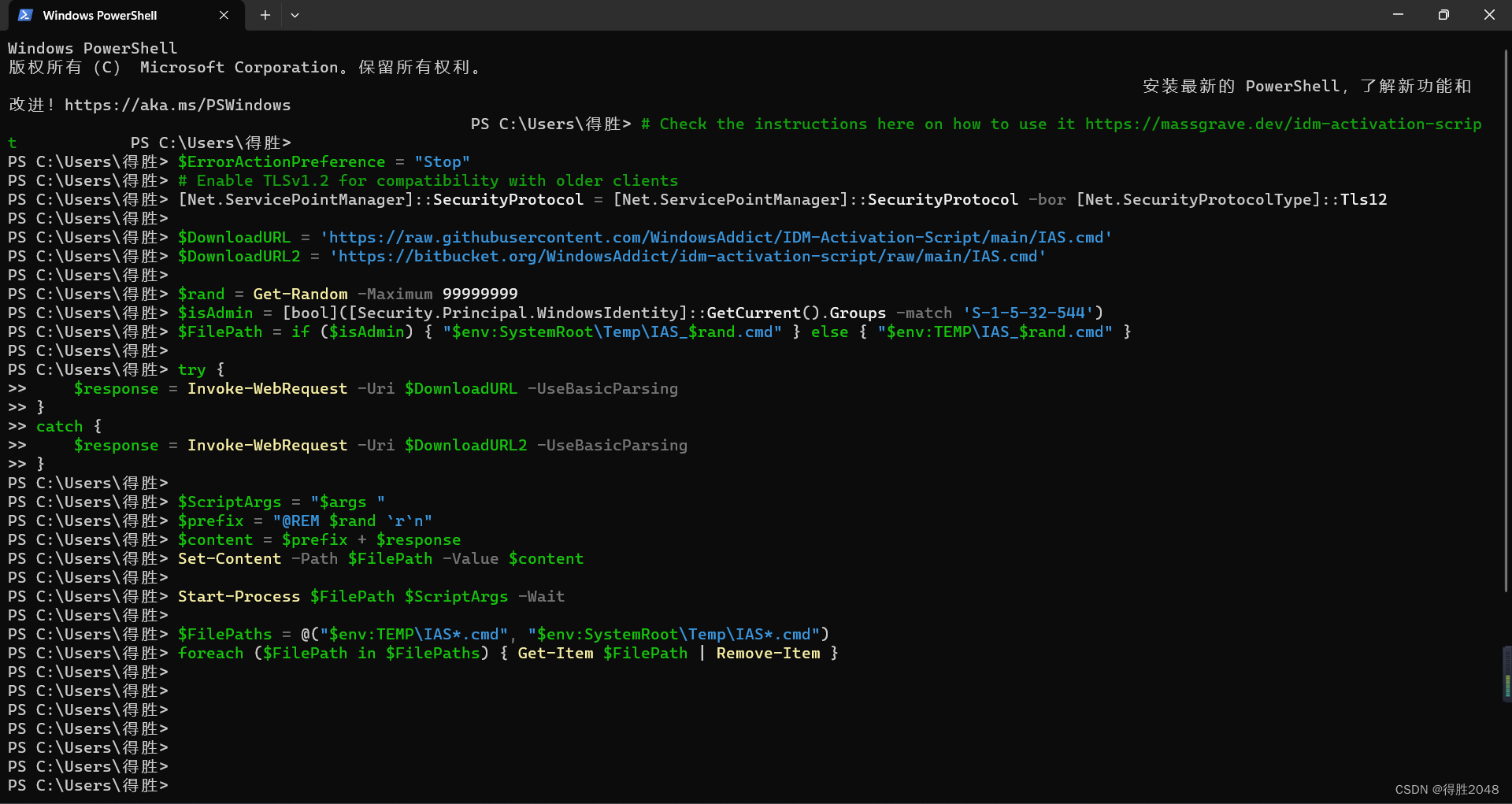Click the $DownloadURL2 argument in catch block
1512x804 pixels.
tap(465, 445)
